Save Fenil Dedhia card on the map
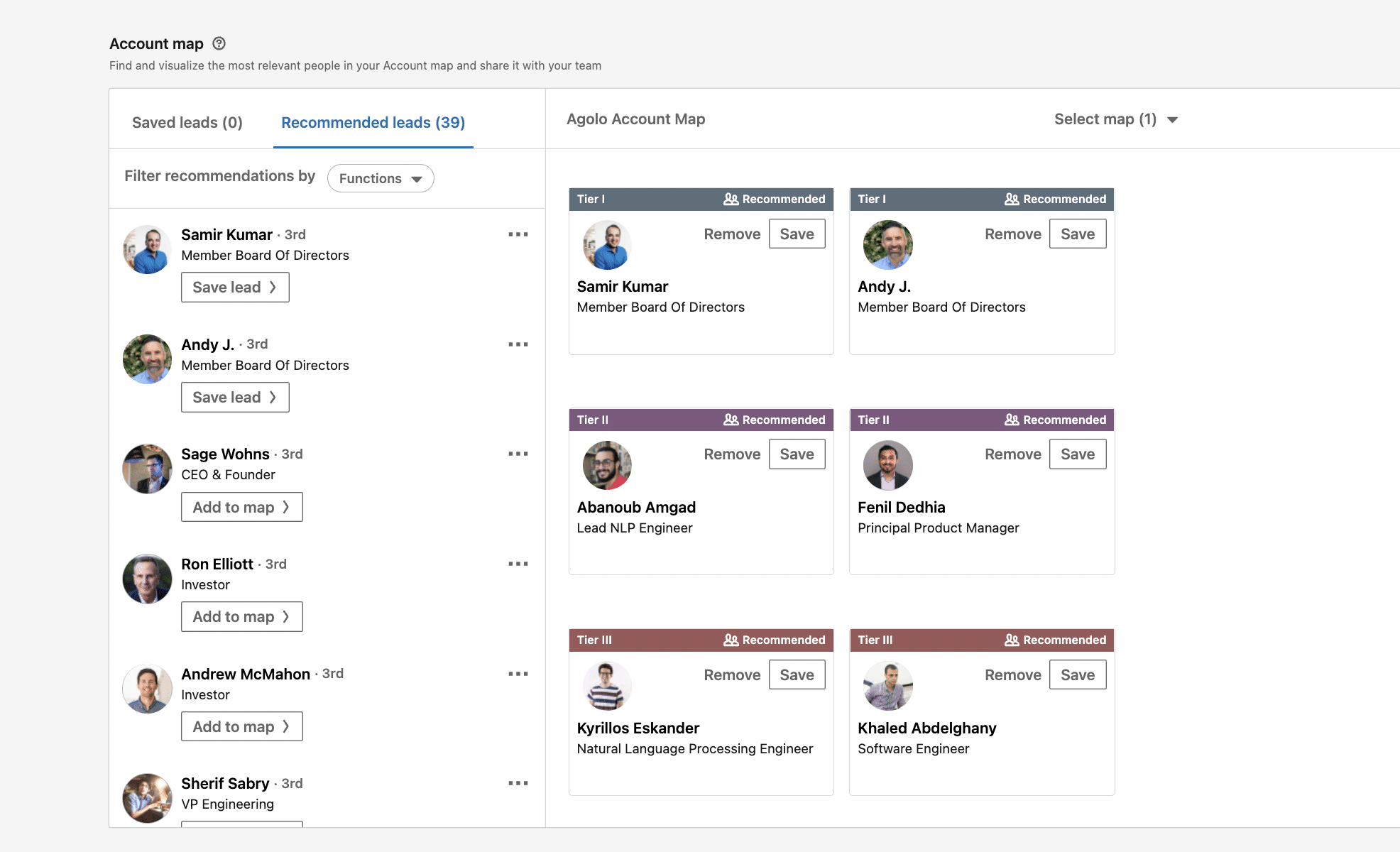The image size is (1400, 852). point(1078,454)
